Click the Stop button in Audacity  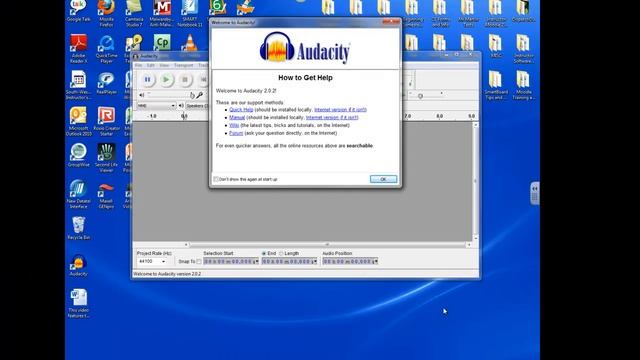tap(185, 80)
